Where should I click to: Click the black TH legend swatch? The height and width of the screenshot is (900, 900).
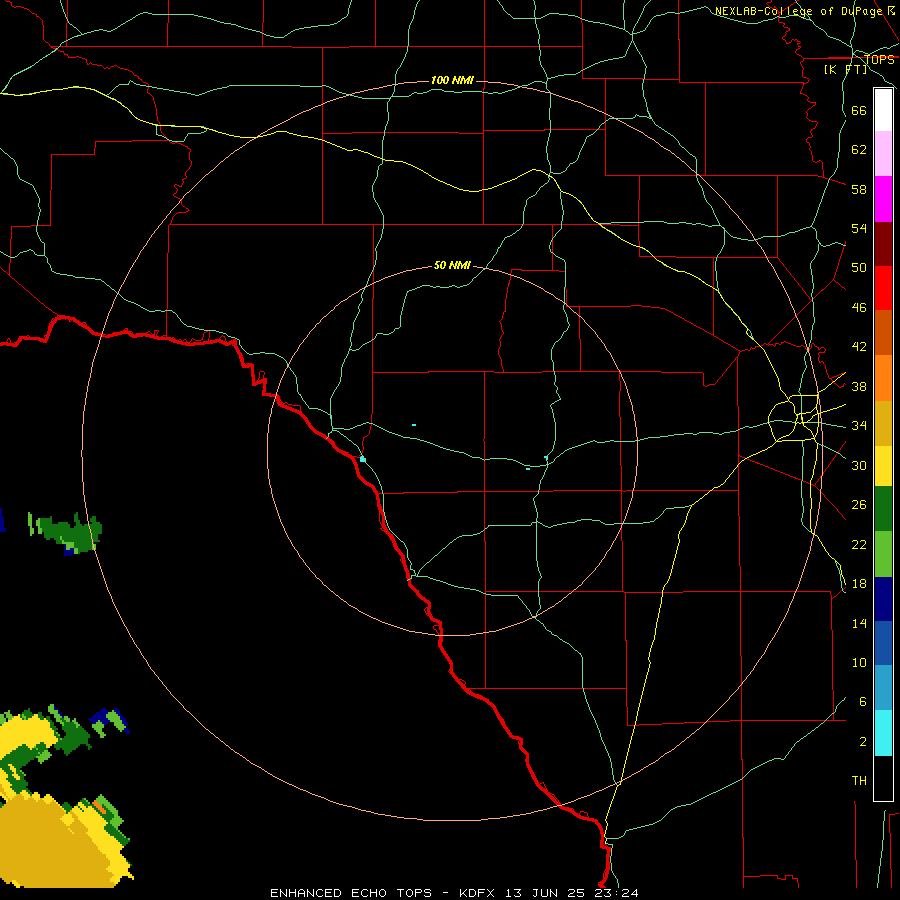883,778
